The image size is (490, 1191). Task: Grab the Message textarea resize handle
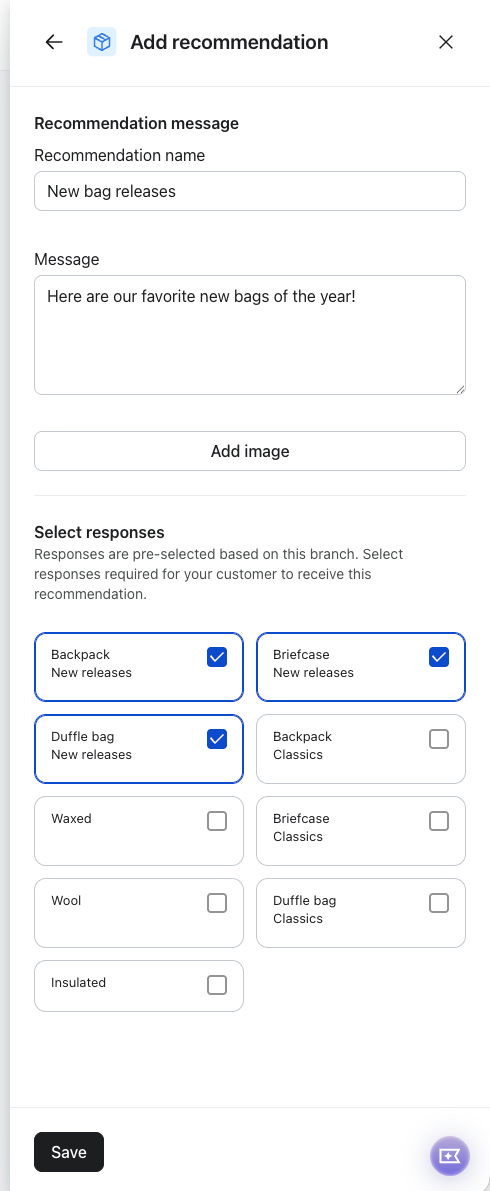(460, 389)
